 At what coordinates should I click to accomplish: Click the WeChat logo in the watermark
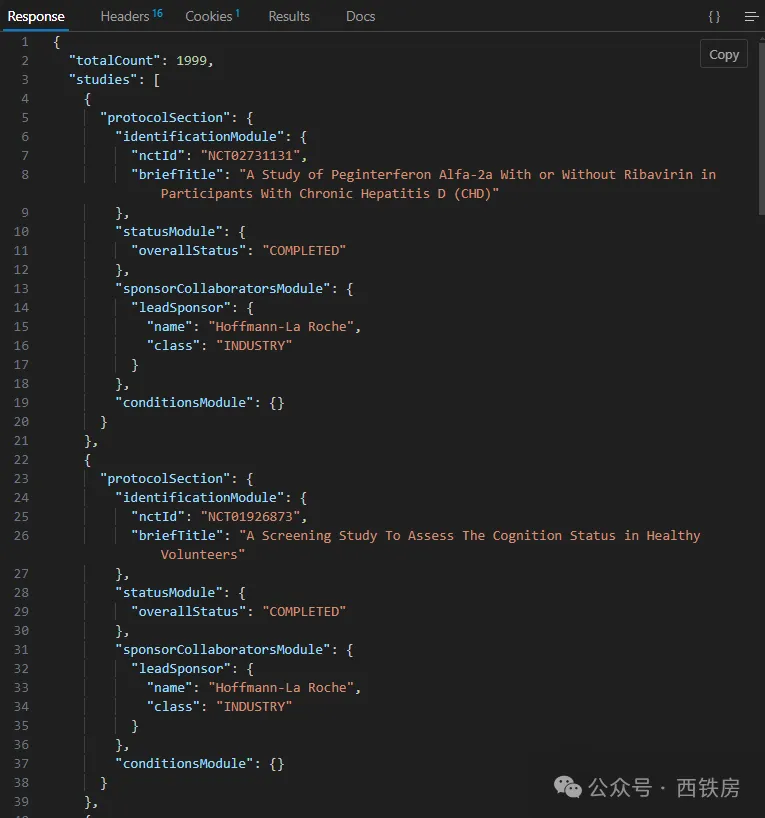click(x=568, y=788)
